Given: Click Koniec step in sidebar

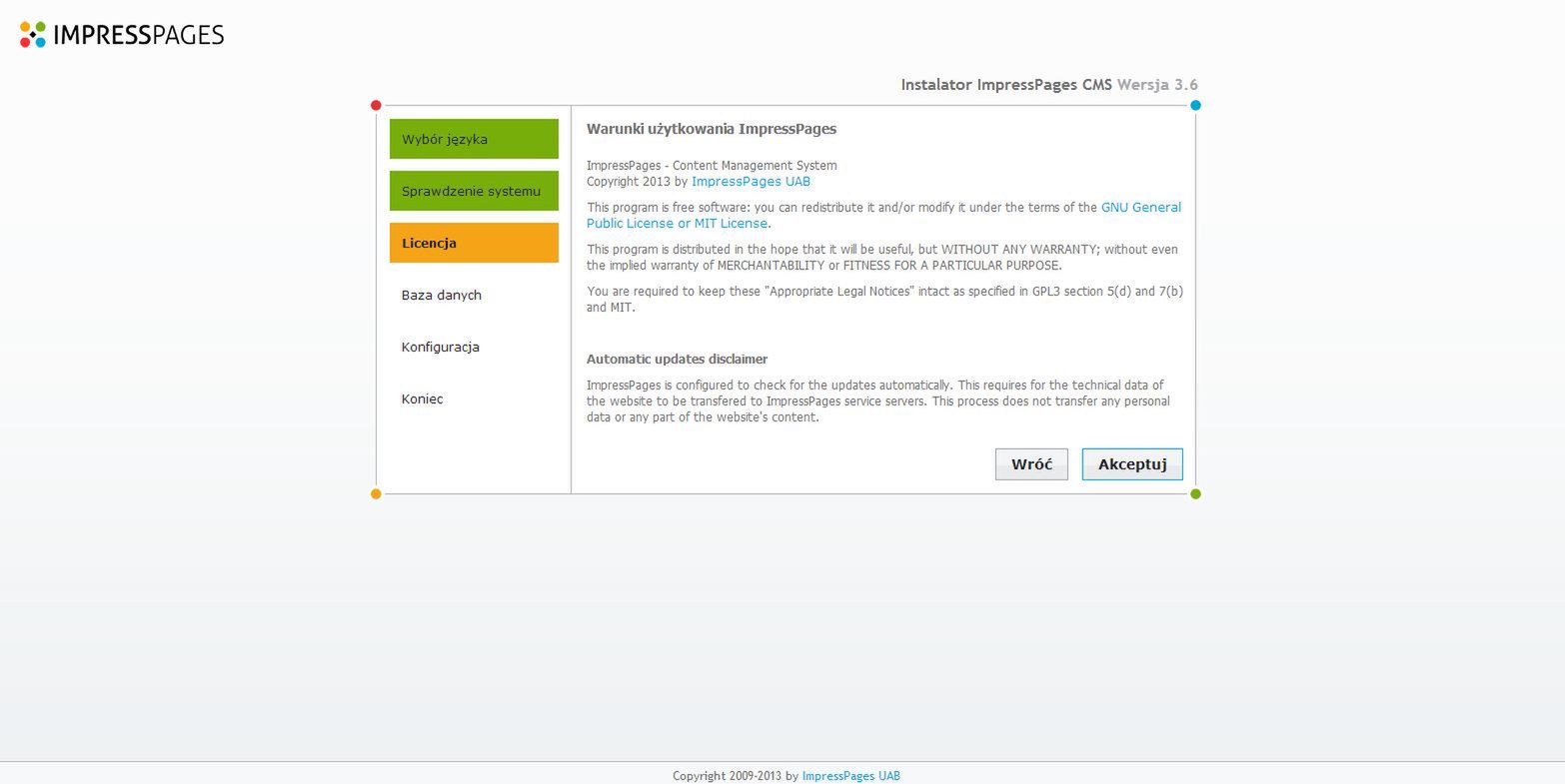Looking at the screenshot, I should pos(423,398).
